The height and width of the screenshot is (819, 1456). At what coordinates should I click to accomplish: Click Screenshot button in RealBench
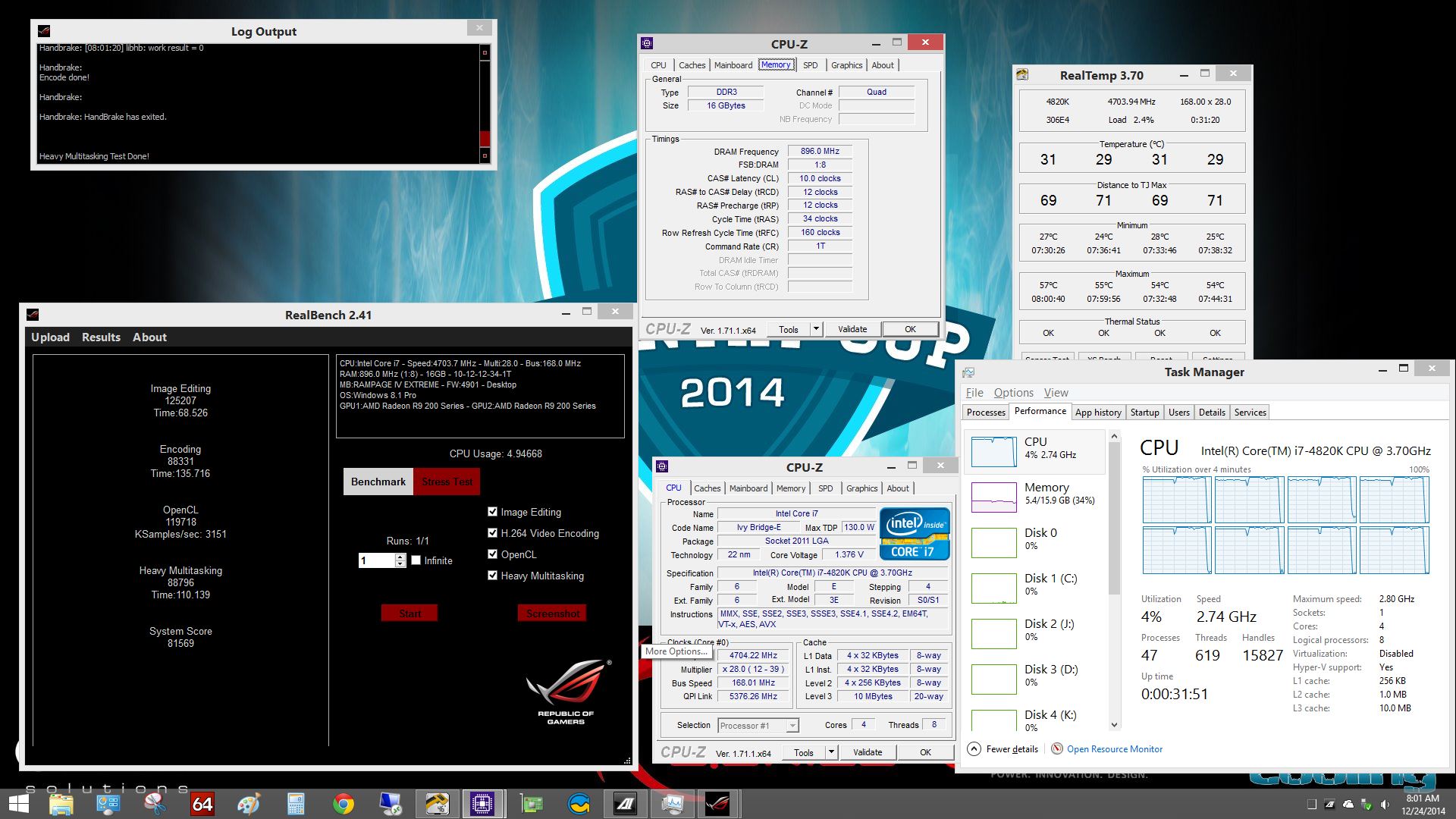click(552, 613)
